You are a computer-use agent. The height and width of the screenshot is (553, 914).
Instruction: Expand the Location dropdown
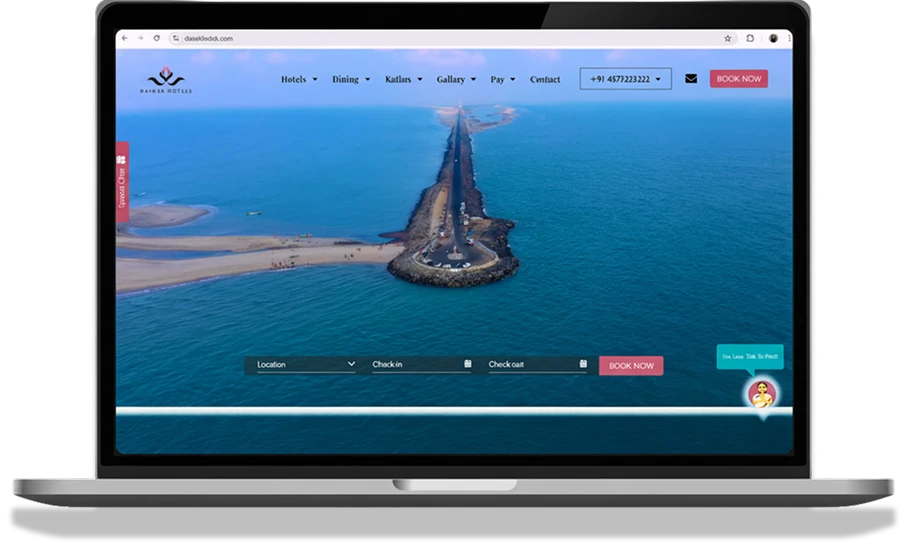click(x=305, y=364)
